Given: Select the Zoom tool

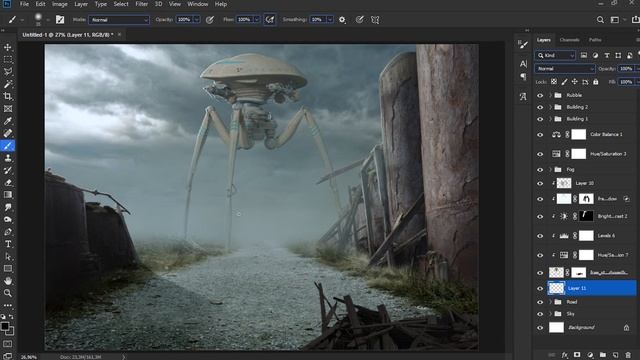Looking at the screenshot, I should (8, 293).
